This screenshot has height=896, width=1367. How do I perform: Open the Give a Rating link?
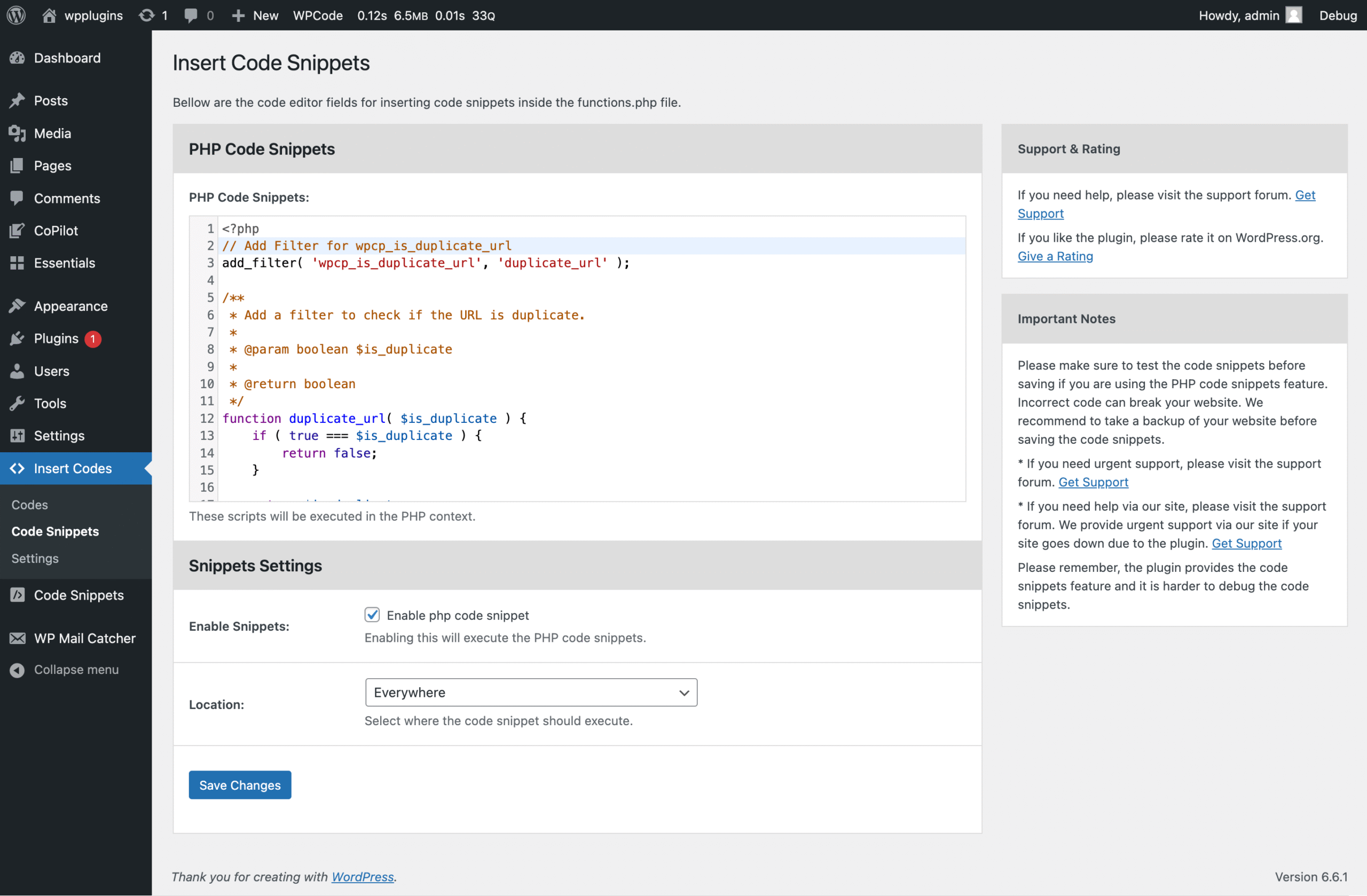tap(1055, 256)
